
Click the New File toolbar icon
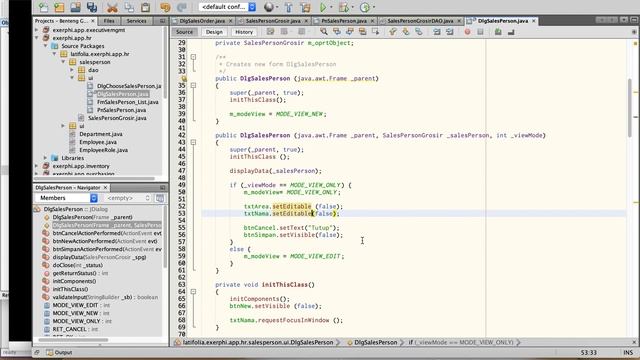click(43, 7)
